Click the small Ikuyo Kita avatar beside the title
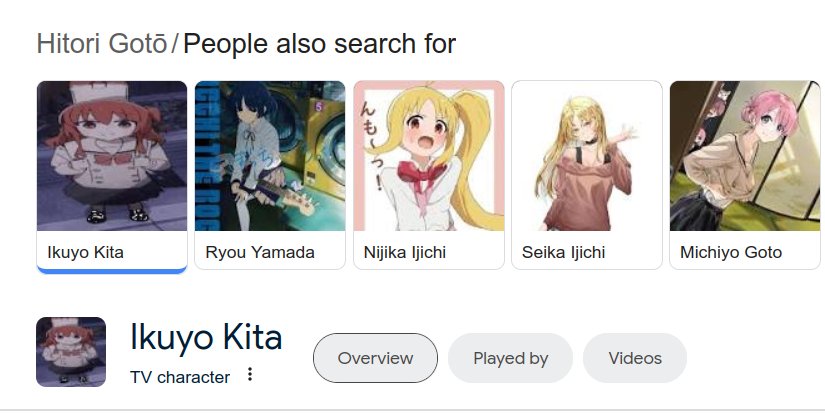Viewport: 825px width, 413px height. tap(71, 352)
